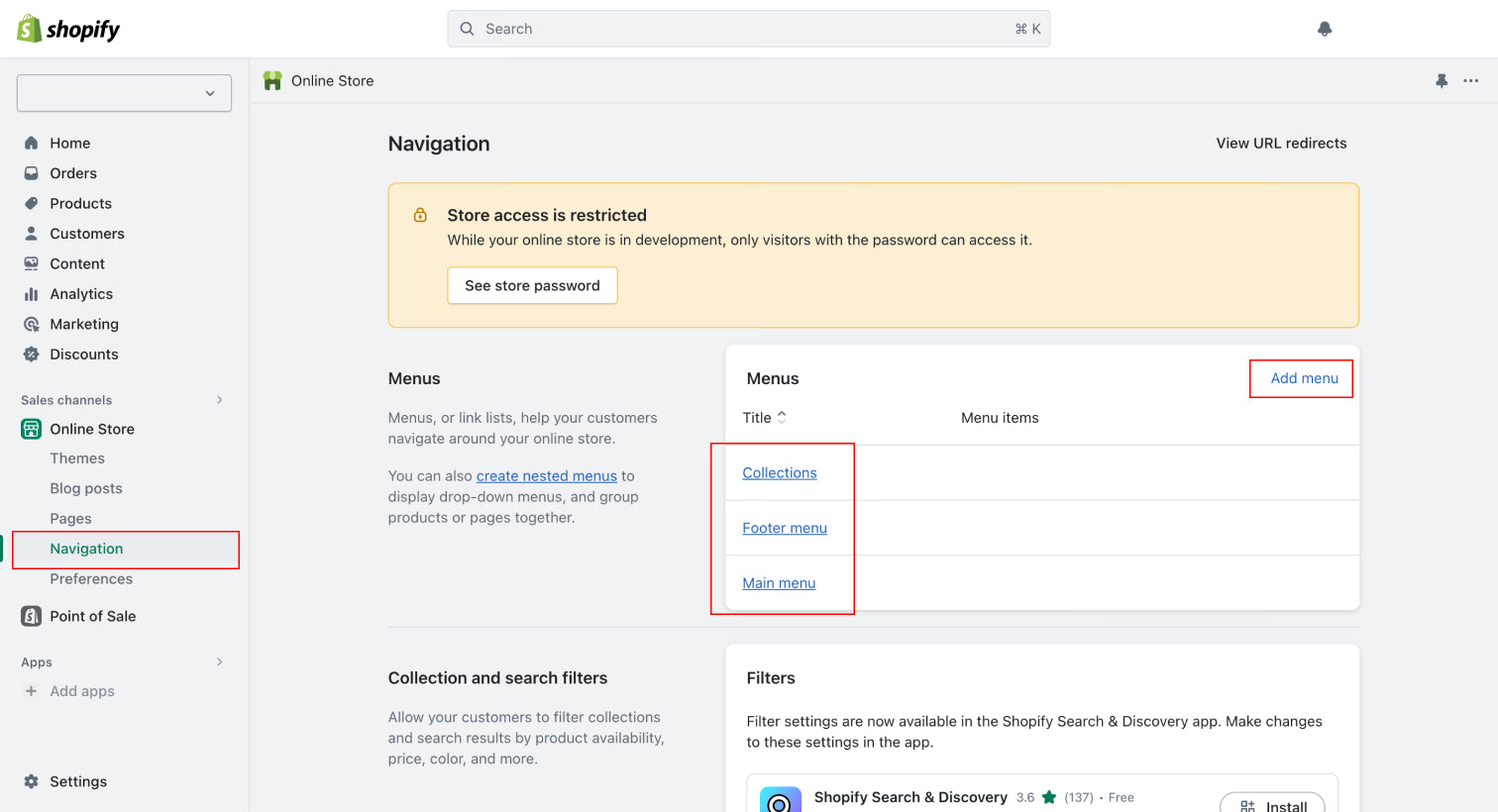Click the Products tag icon
The width and height of the screenshot is (1498, 812).
point(32,203)
